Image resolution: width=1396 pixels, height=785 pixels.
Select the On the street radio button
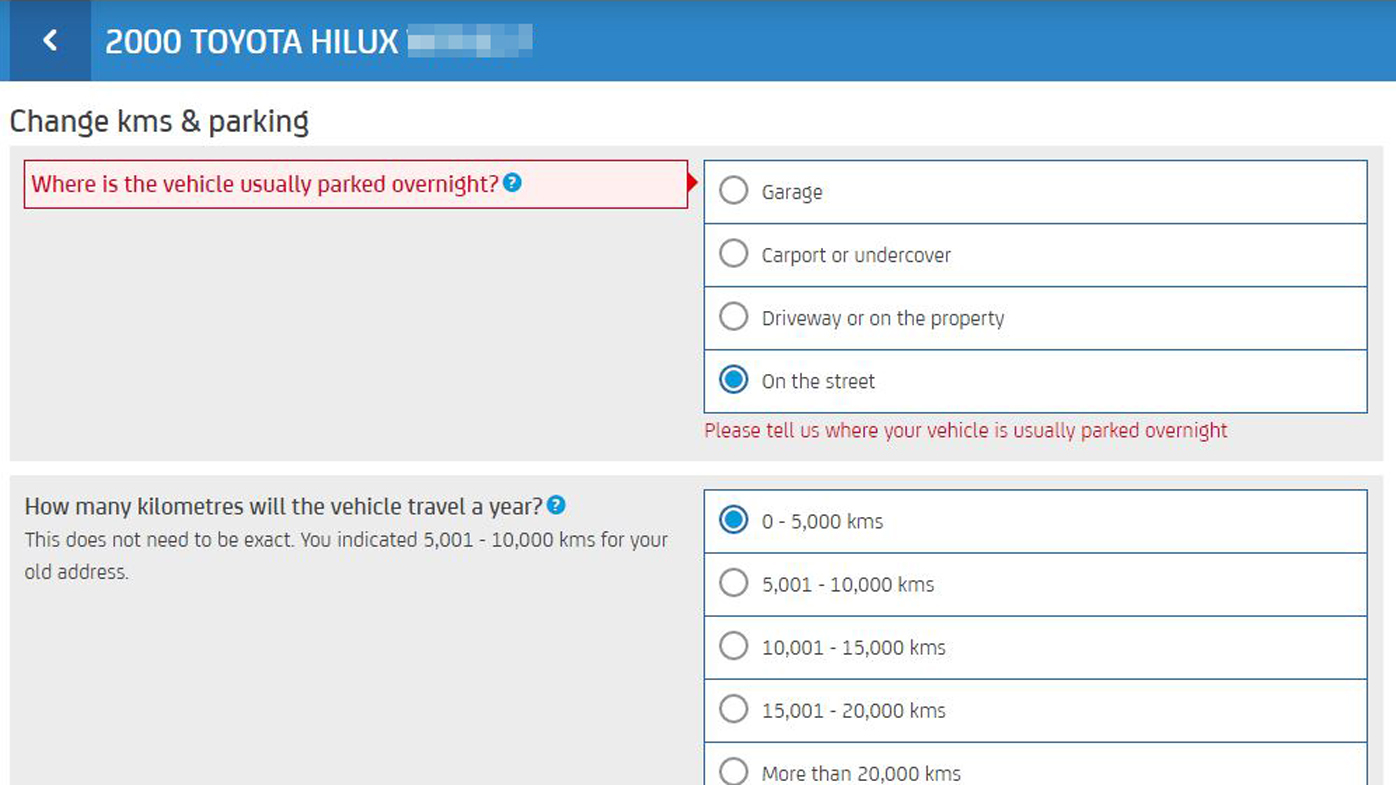(x=734, y=380)
